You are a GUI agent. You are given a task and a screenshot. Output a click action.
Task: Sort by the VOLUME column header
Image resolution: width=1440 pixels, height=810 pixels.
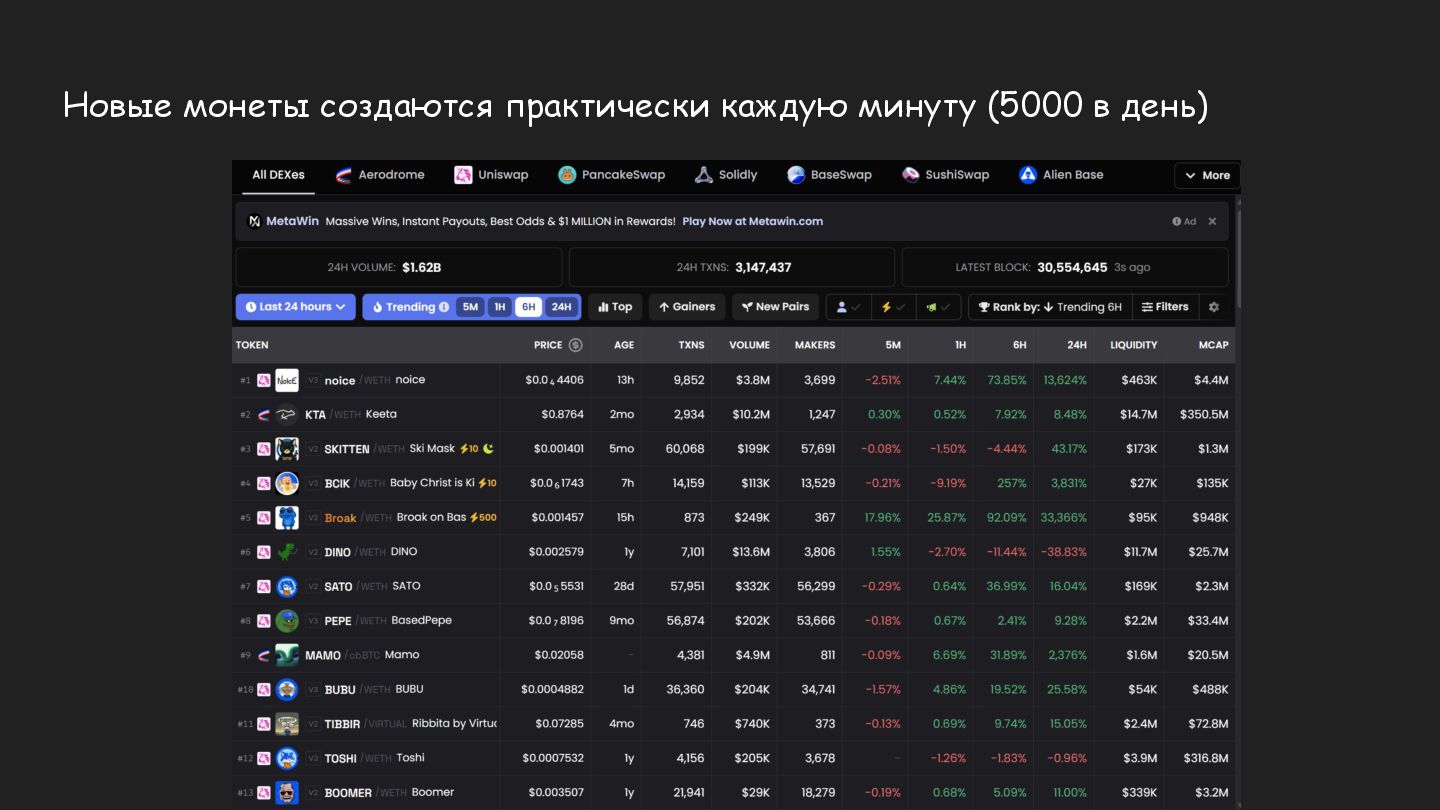click(749, 345)
